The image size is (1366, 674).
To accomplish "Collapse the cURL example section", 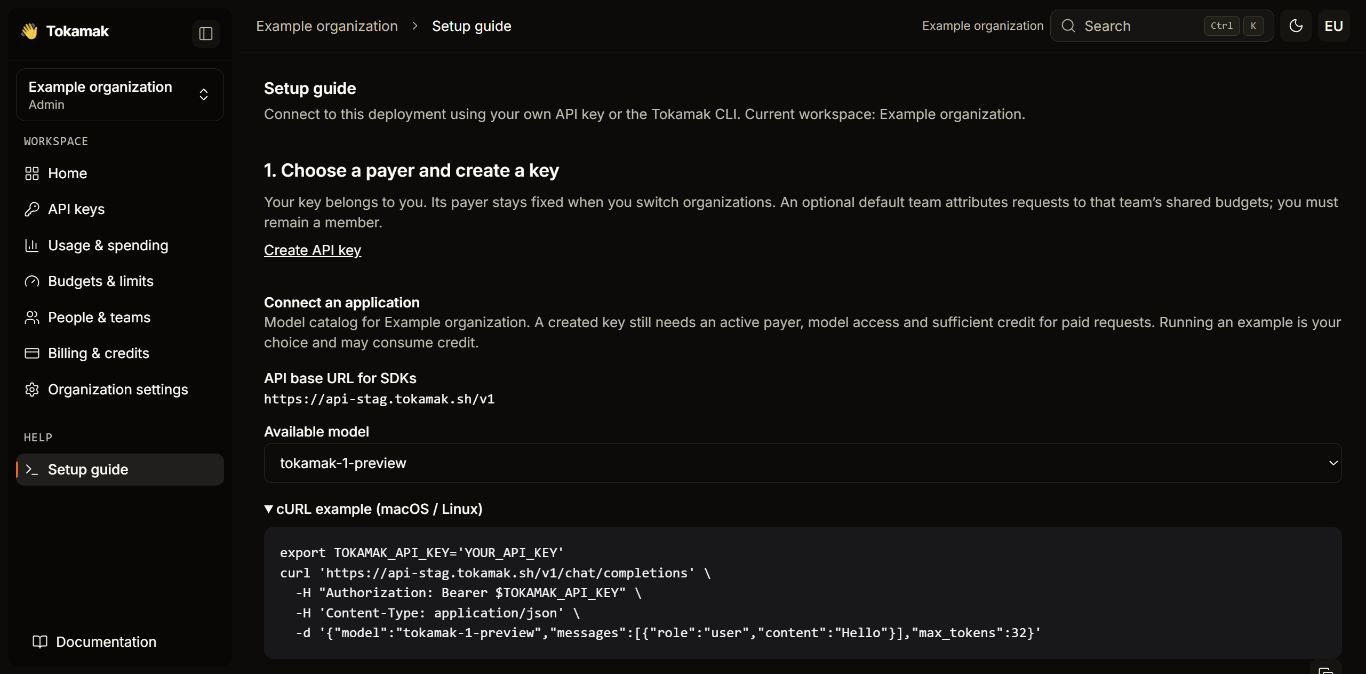I will click(373, 509).
